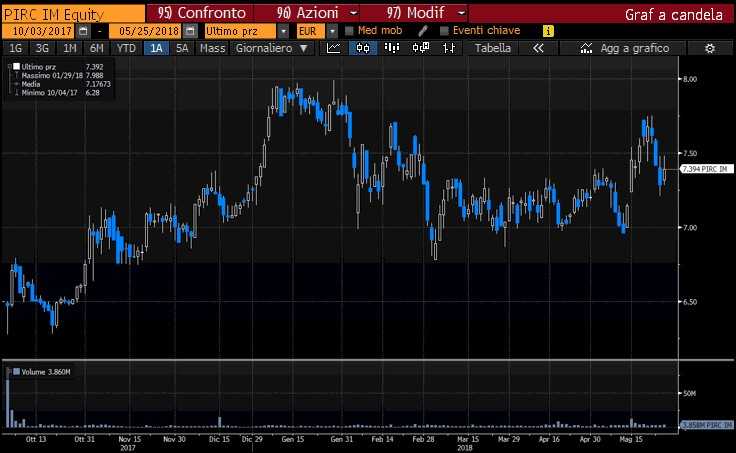Click the 95) Confronto button
Image resolution: width=736 pixels, height=453 pixels.
coord(201,13)
